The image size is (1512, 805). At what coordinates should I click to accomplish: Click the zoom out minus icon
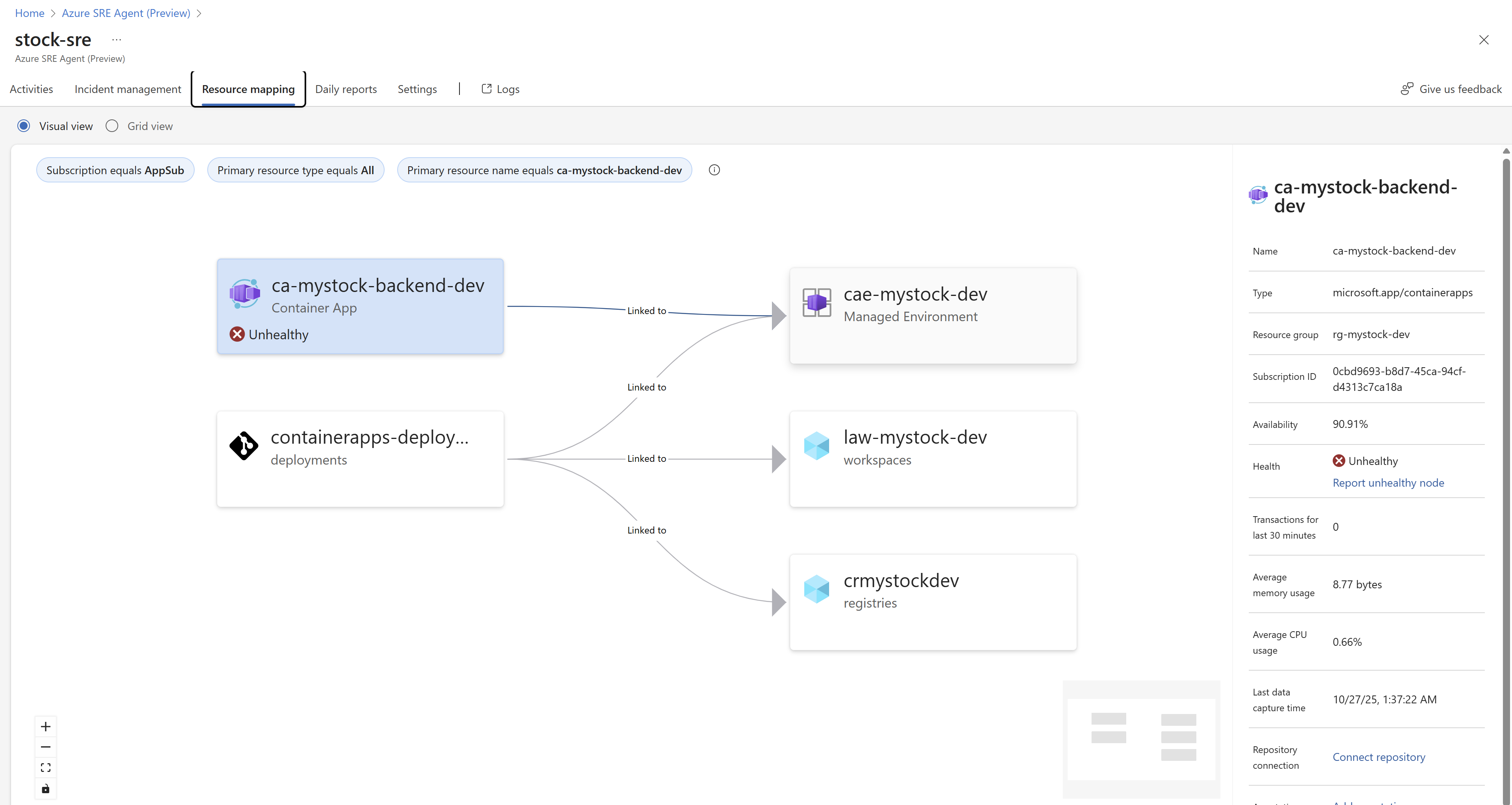point(46,747)
